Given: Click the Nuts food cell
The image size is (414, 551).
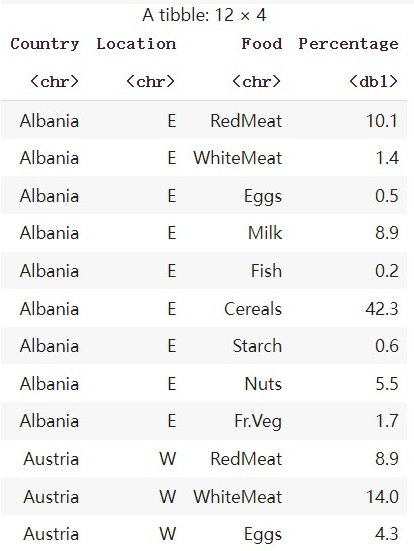Looking at the screenshot, I should click(x=263, y=383).
